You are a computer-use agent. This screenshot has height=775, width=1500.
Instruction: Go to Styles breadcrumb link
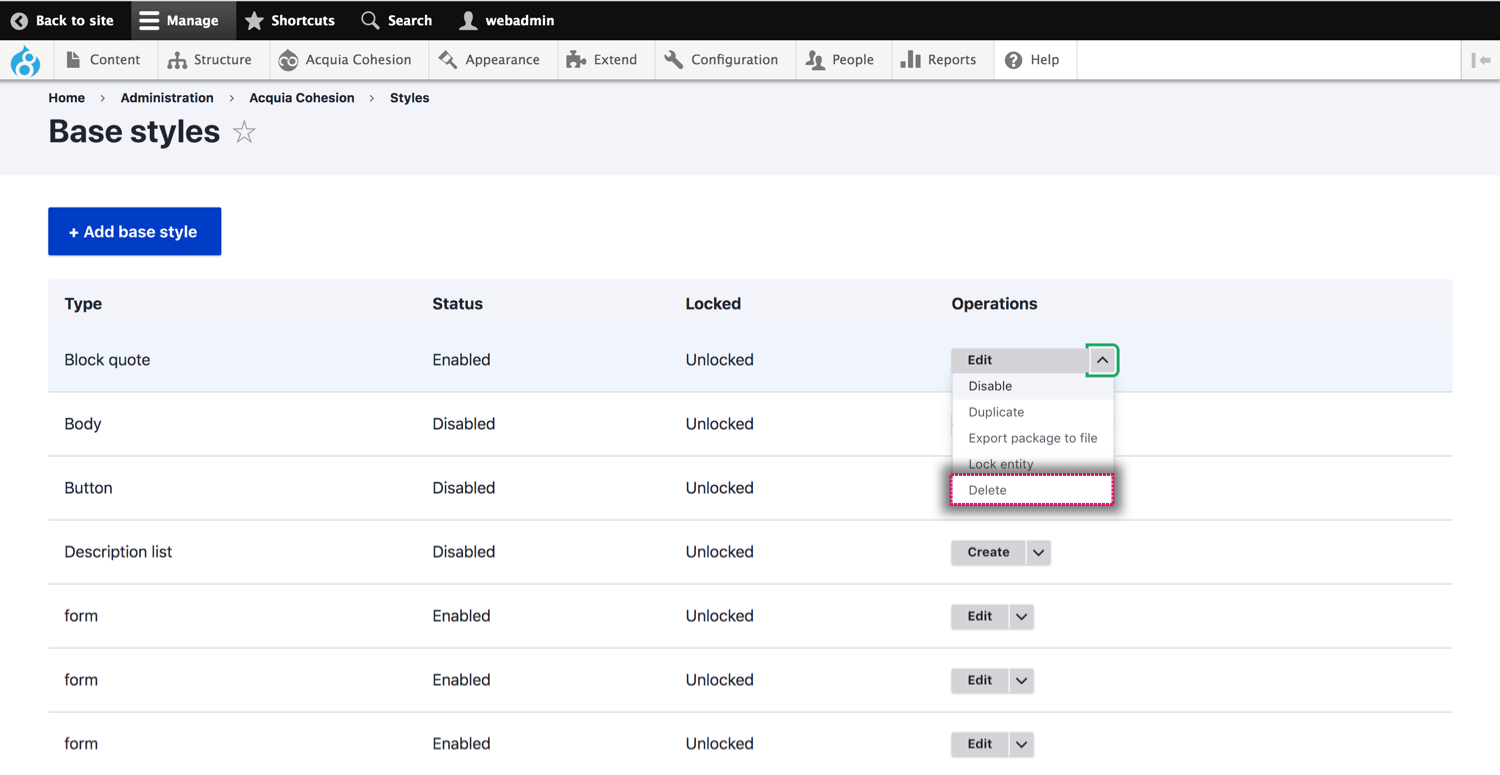(409, 98)
